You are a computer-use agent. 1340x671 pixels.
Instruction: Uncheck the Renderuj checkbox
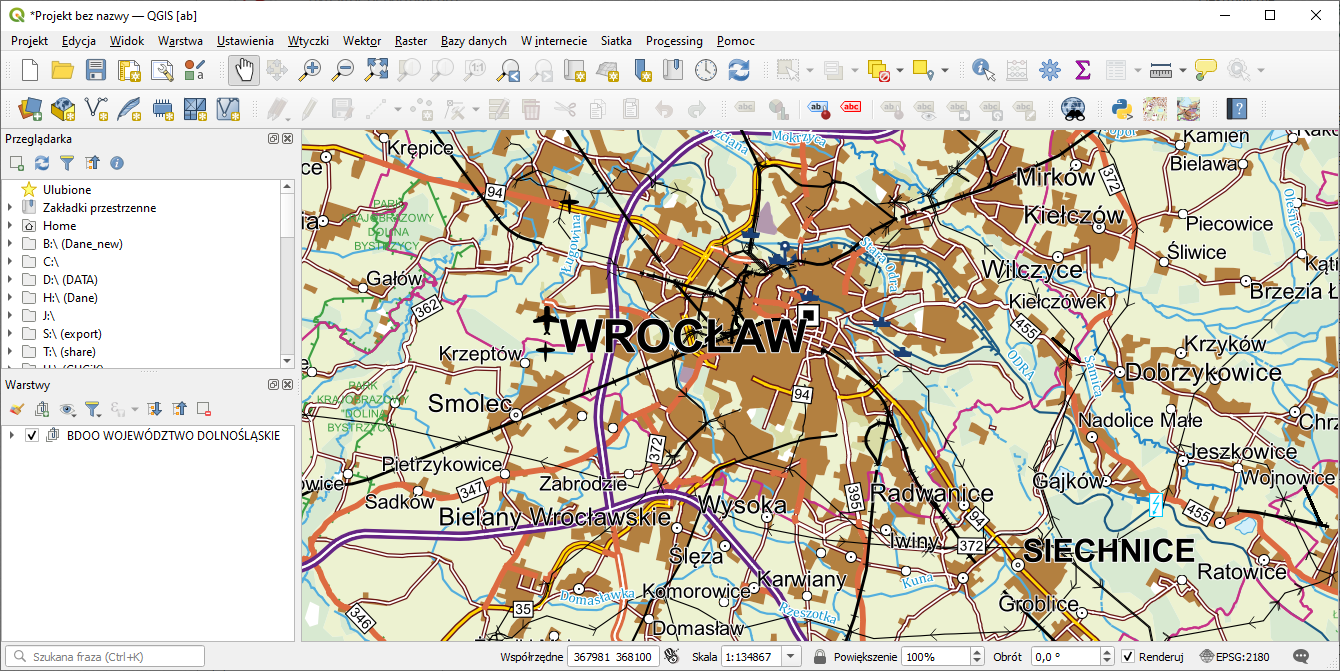[x=1128, y=657]
